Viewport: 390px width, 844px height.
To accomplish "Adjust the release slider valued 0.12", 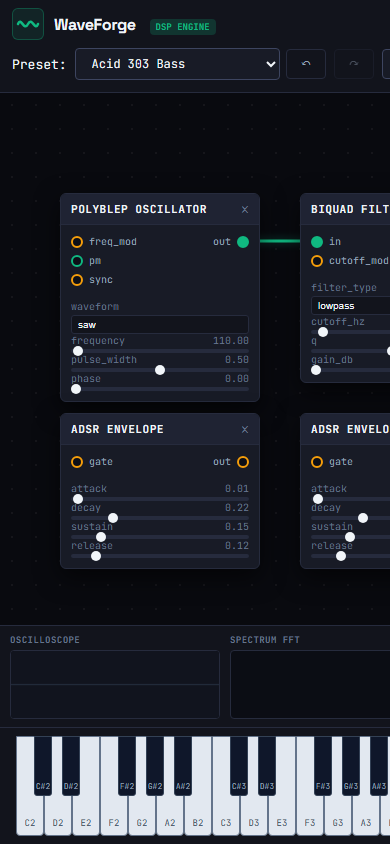I will point(160,555).
